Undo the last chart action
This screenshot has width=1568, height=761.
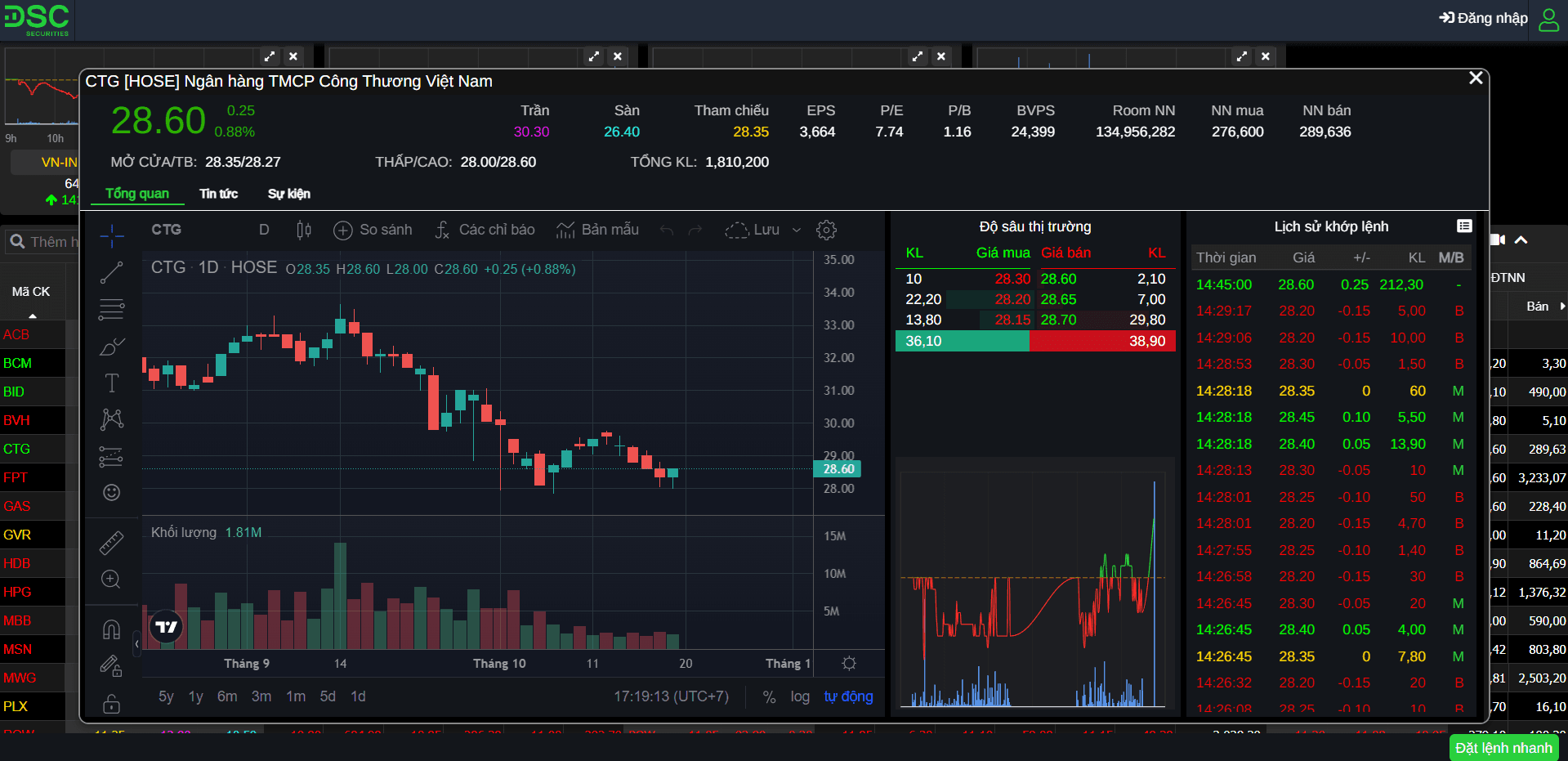coord(667,230)
